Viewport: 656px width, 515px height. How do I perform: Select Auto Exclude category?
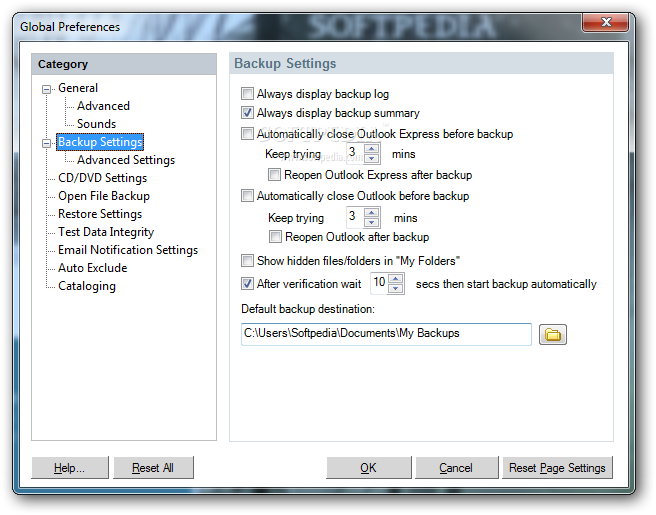(x=92, y=268)
